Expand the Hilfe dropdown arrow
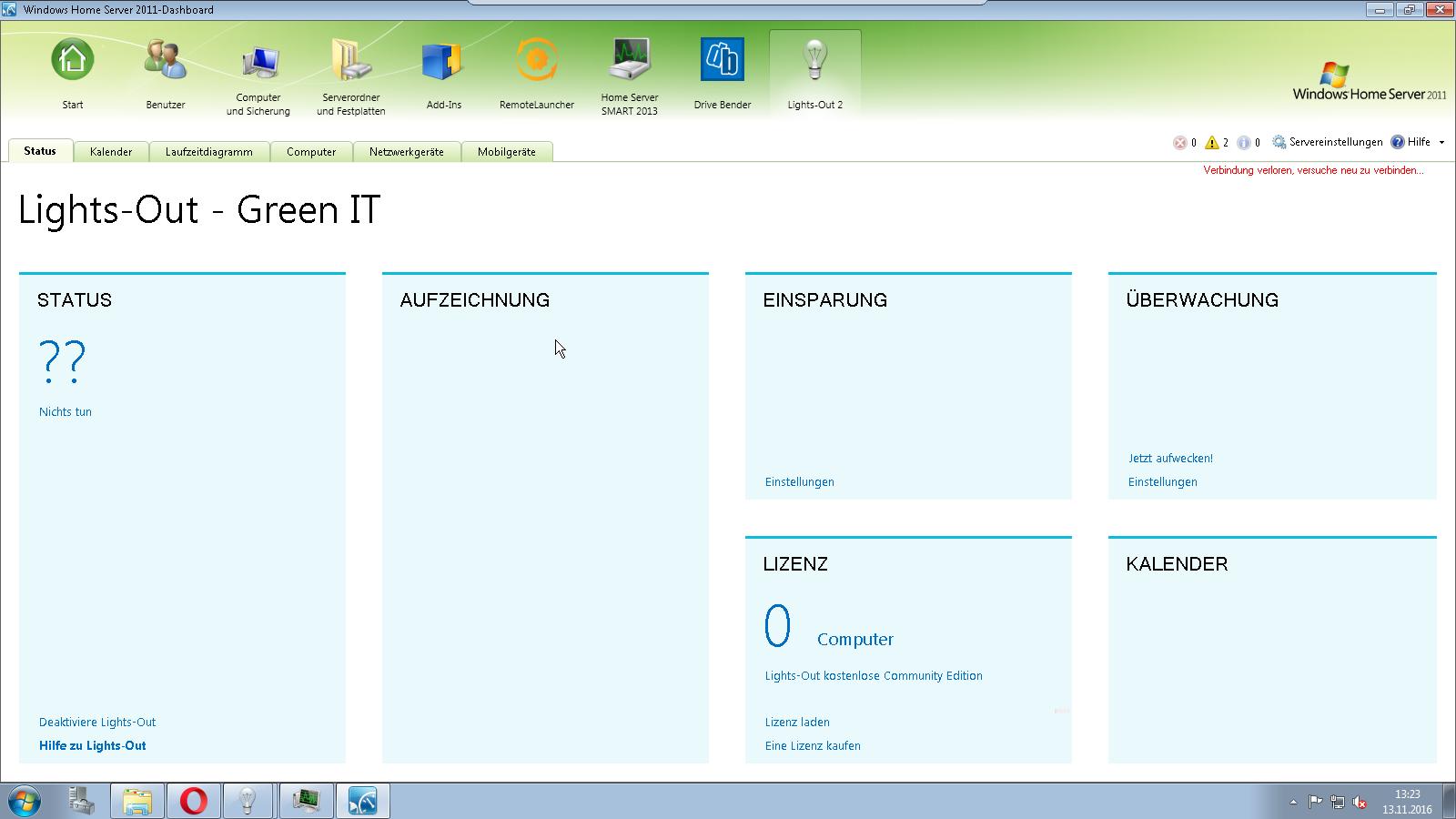Viewport: 1456px width, 819px height. [x=1441, y=143]
